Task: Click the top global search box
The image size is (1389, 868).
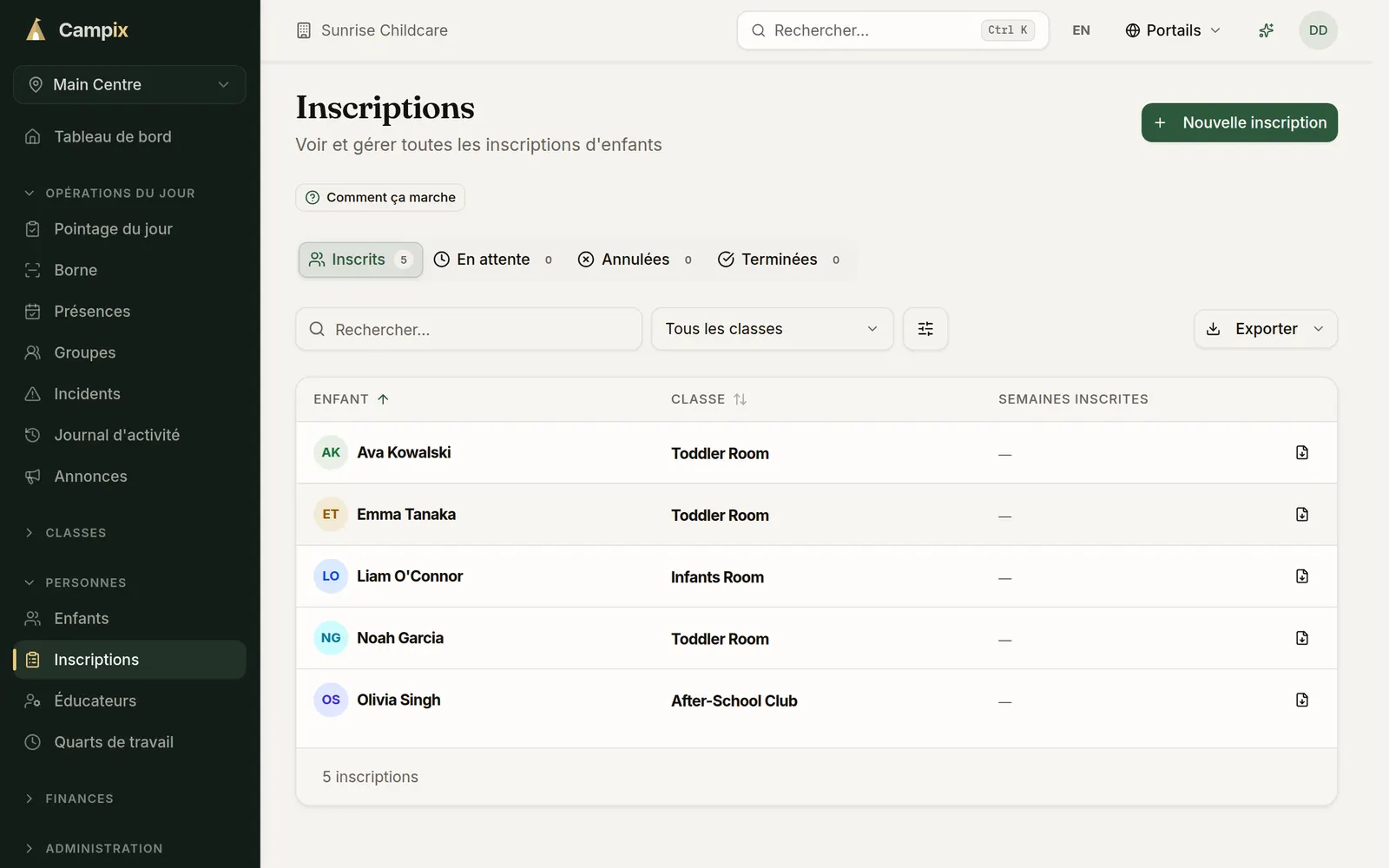Action: pyautogui.click(x=892, y=30)
